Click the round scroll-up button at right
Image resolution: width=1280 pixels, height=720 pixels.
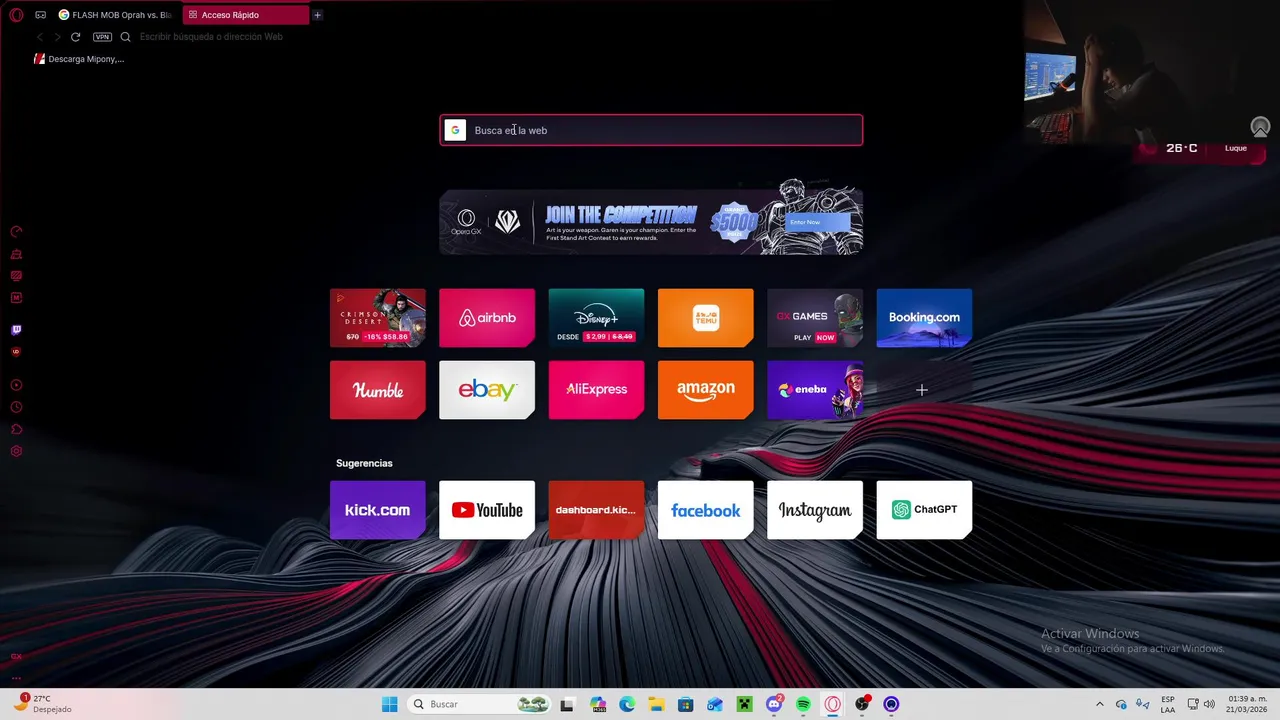(1260, 127)
